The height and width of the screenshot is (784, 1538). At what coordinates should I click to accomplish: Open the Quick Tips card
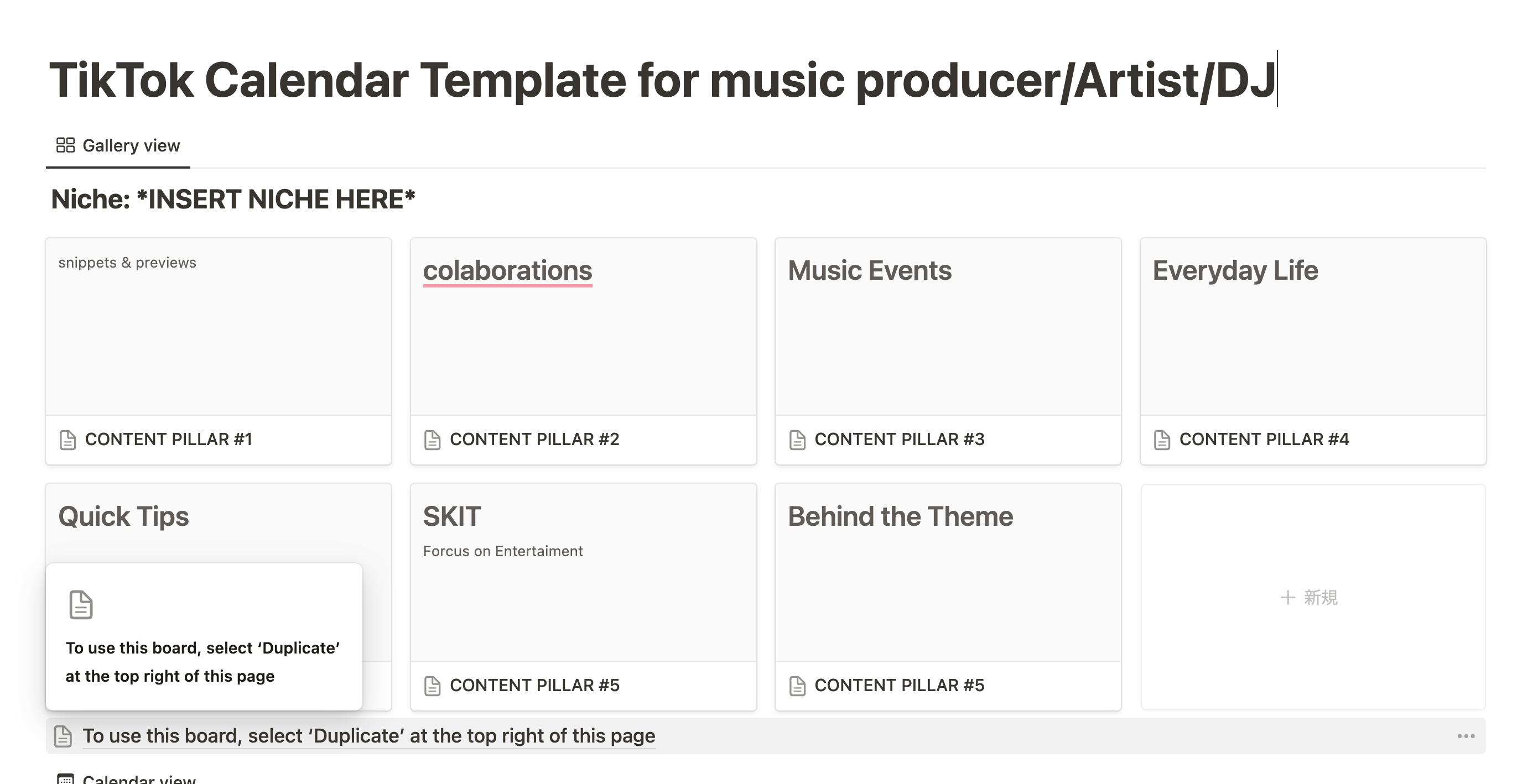pos(219,525)
